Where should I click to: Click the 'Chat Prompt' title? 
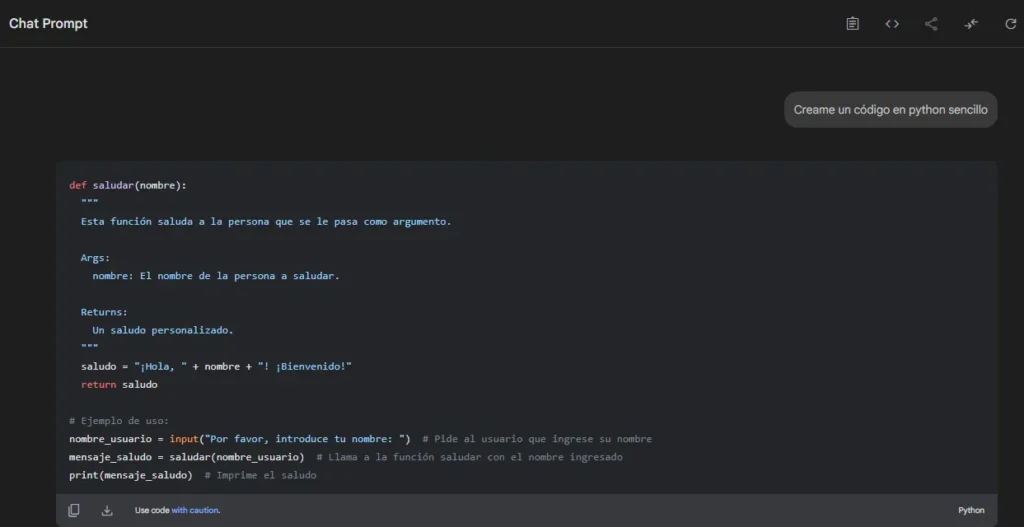point(48,24)
